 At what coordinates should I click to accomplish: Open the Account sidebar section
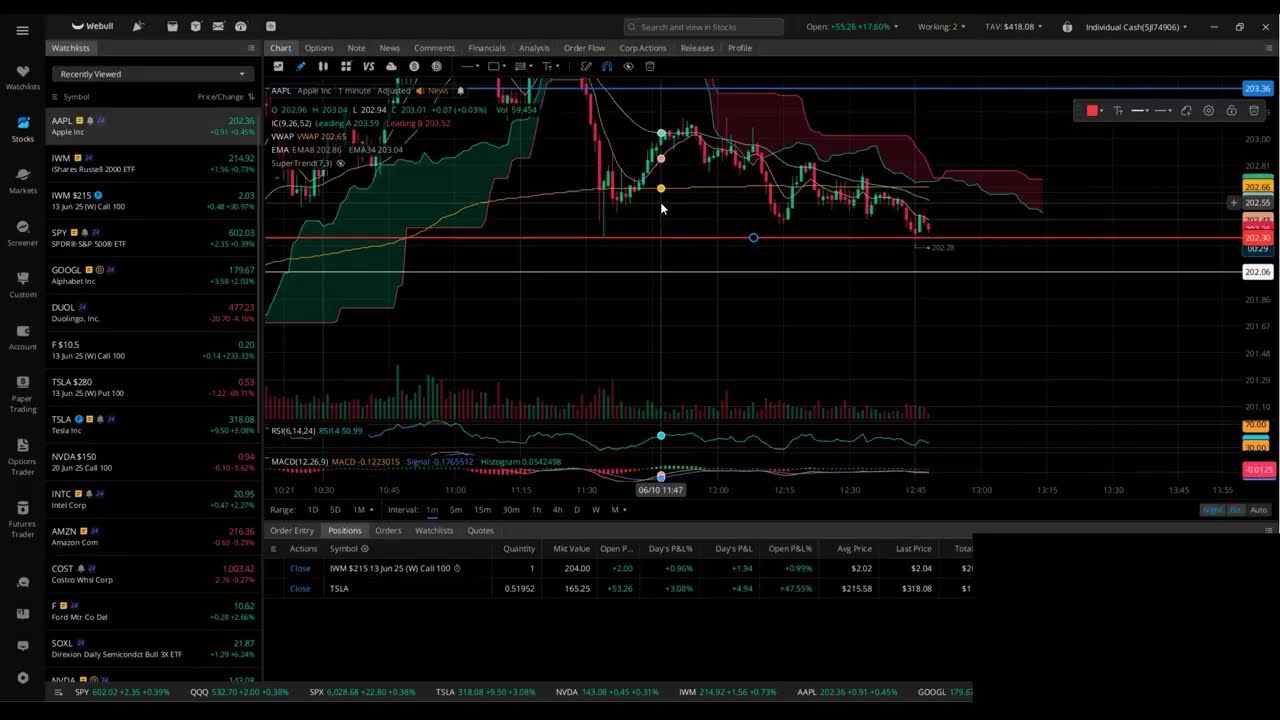(23, 336)
